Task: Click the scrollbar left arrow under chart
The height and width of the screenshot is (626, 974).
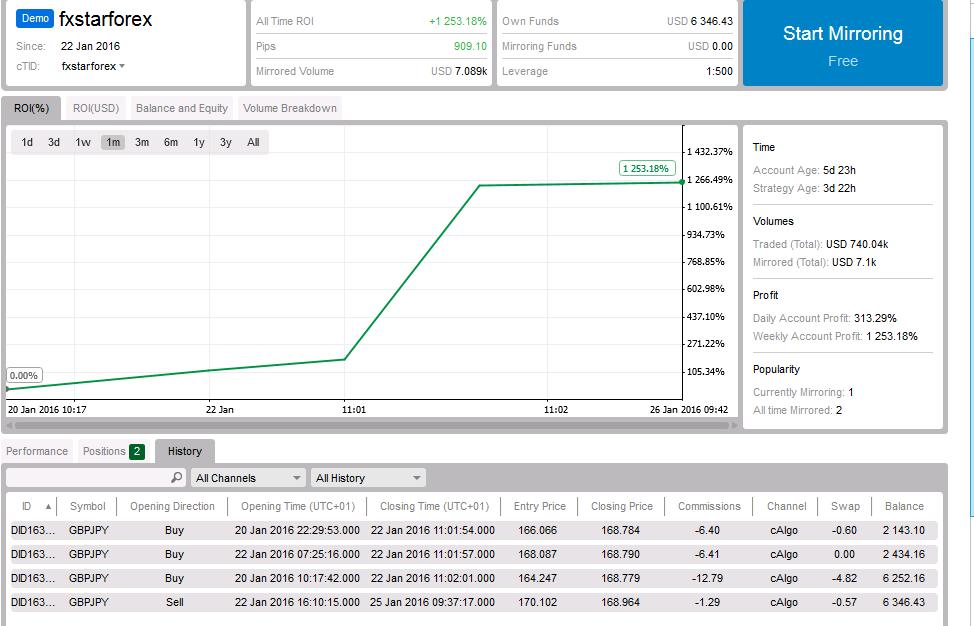Action: 9,425
